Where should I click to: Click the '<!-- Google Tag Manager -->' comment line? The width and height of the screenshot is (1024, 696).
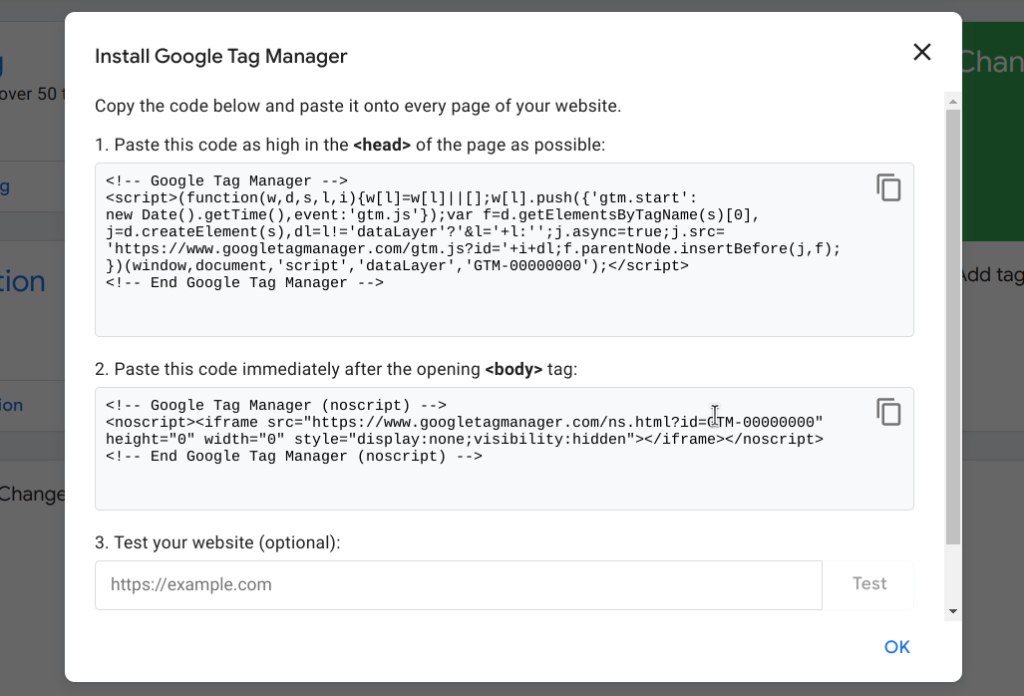(227, 181)
